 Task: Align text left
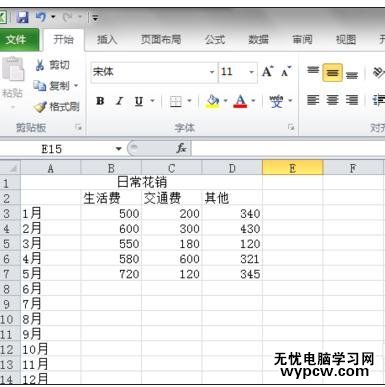point(313,100)
